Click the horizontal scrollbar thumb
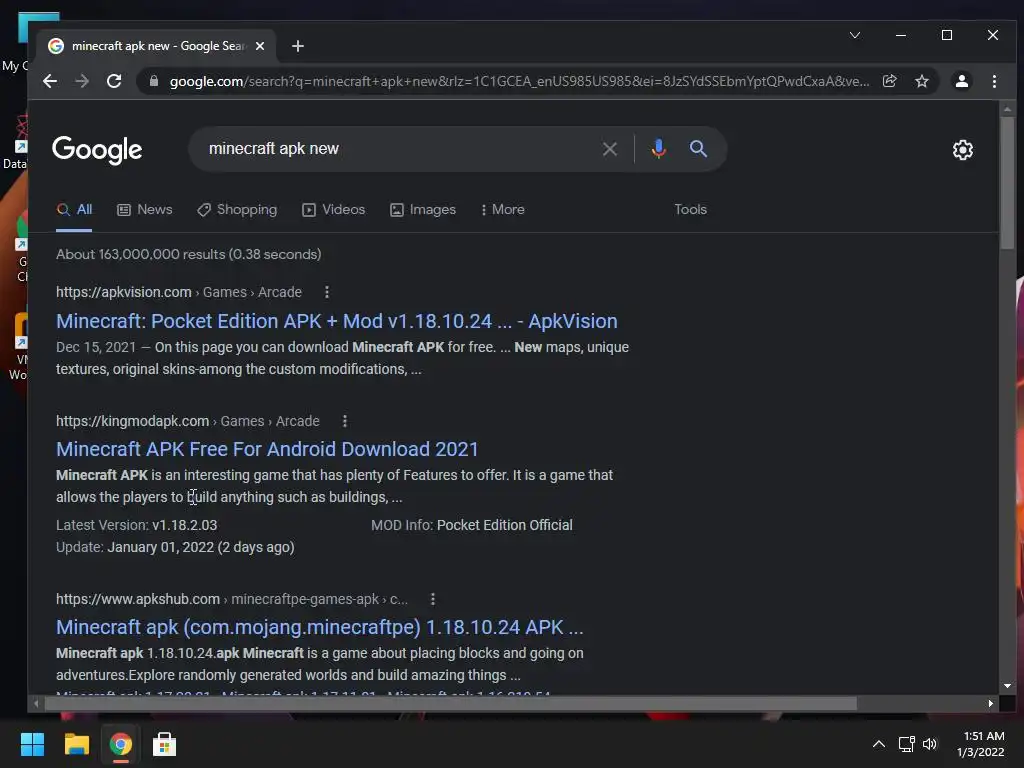This screenshot has width=1024, height=768. pos(451,703)
